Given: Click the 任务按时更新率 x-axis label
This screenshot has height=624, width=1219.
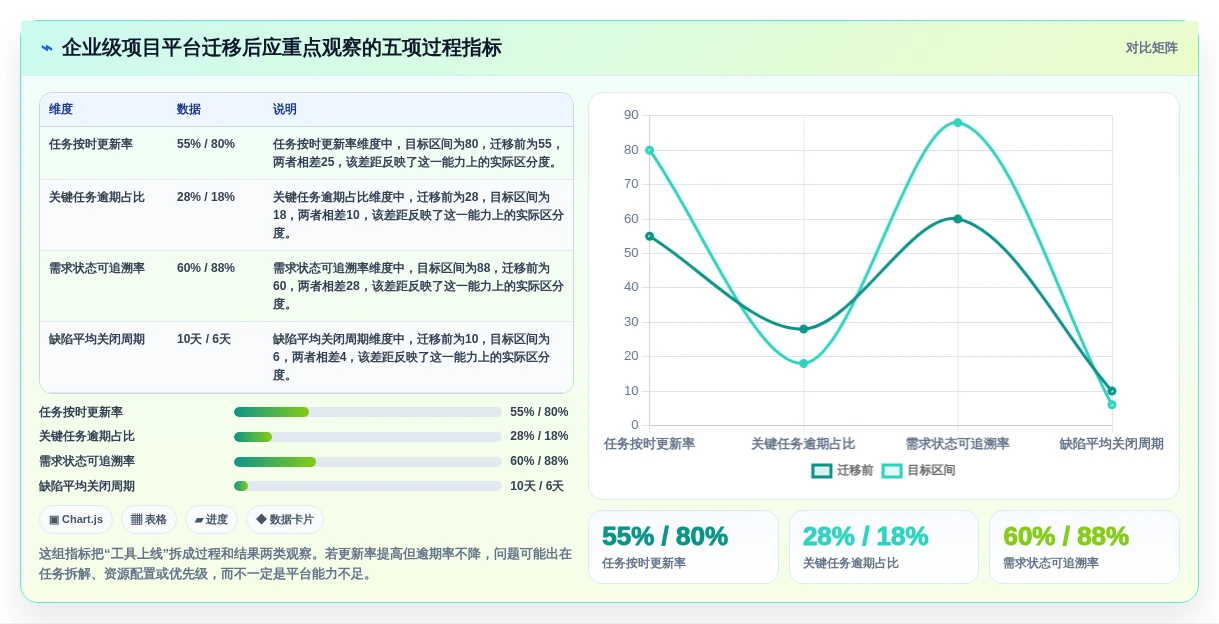Looking at the screenshot, I should point(650,444).
